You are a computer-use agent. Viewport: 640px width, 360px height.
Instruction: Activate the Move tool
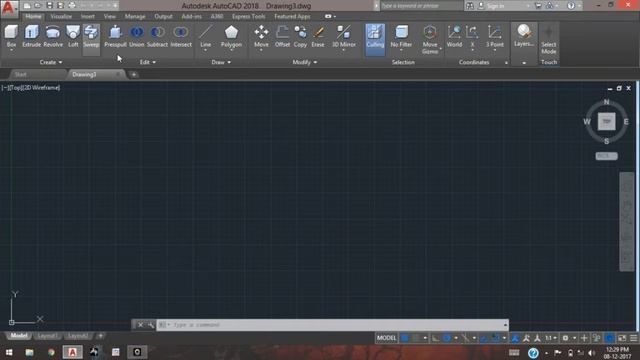tap(261, 36)
